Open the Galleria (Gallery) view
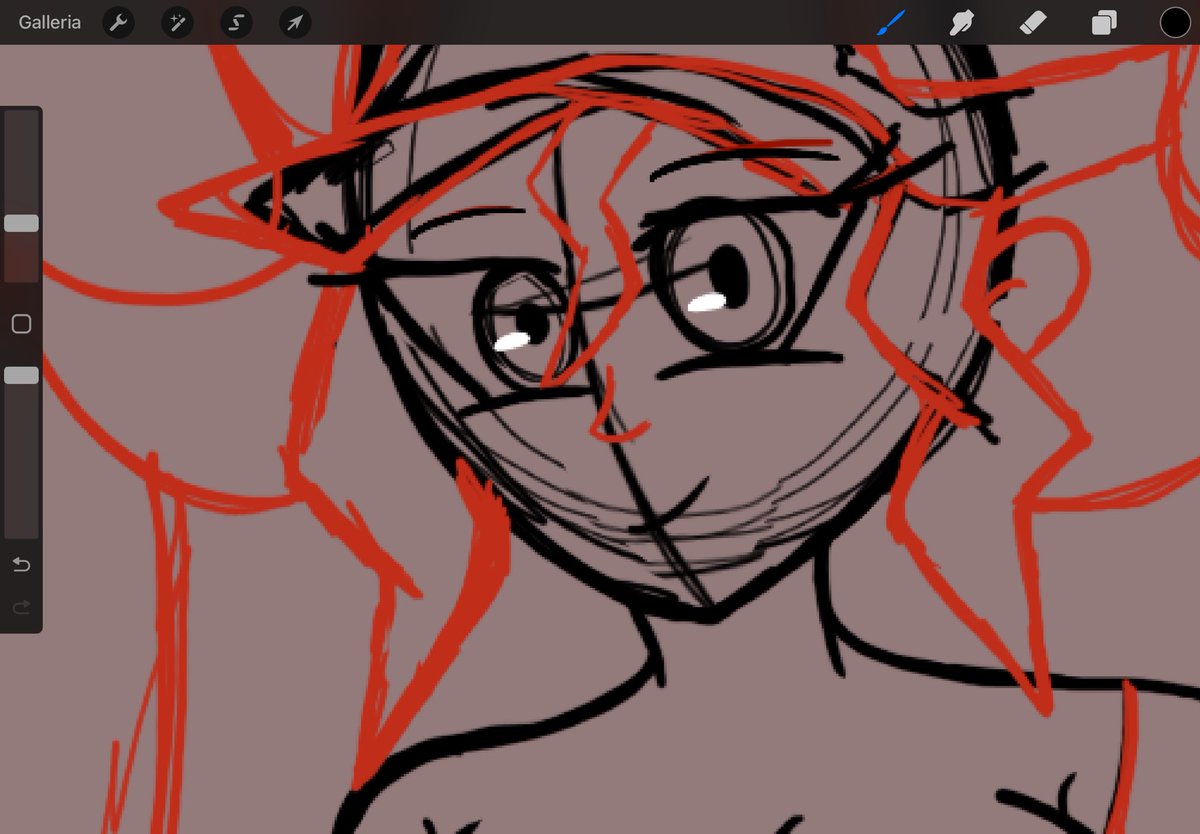 pos(49,22)
